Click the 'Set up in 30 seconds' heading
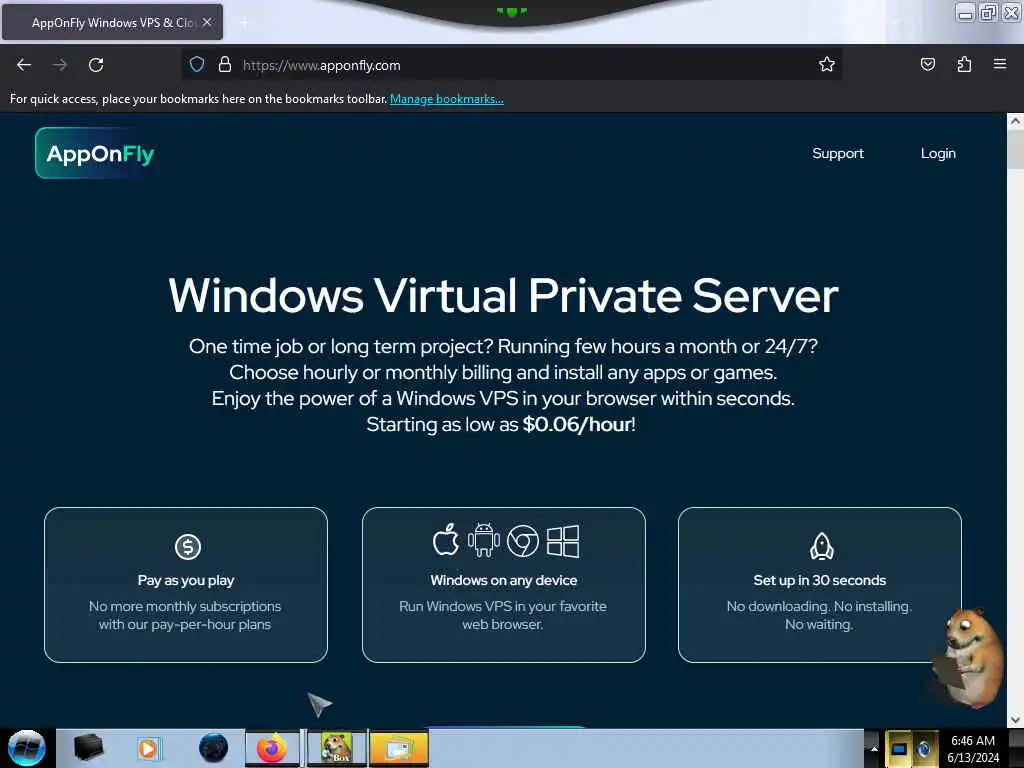This screenshot has width=1024, height=768. [820, 580]
